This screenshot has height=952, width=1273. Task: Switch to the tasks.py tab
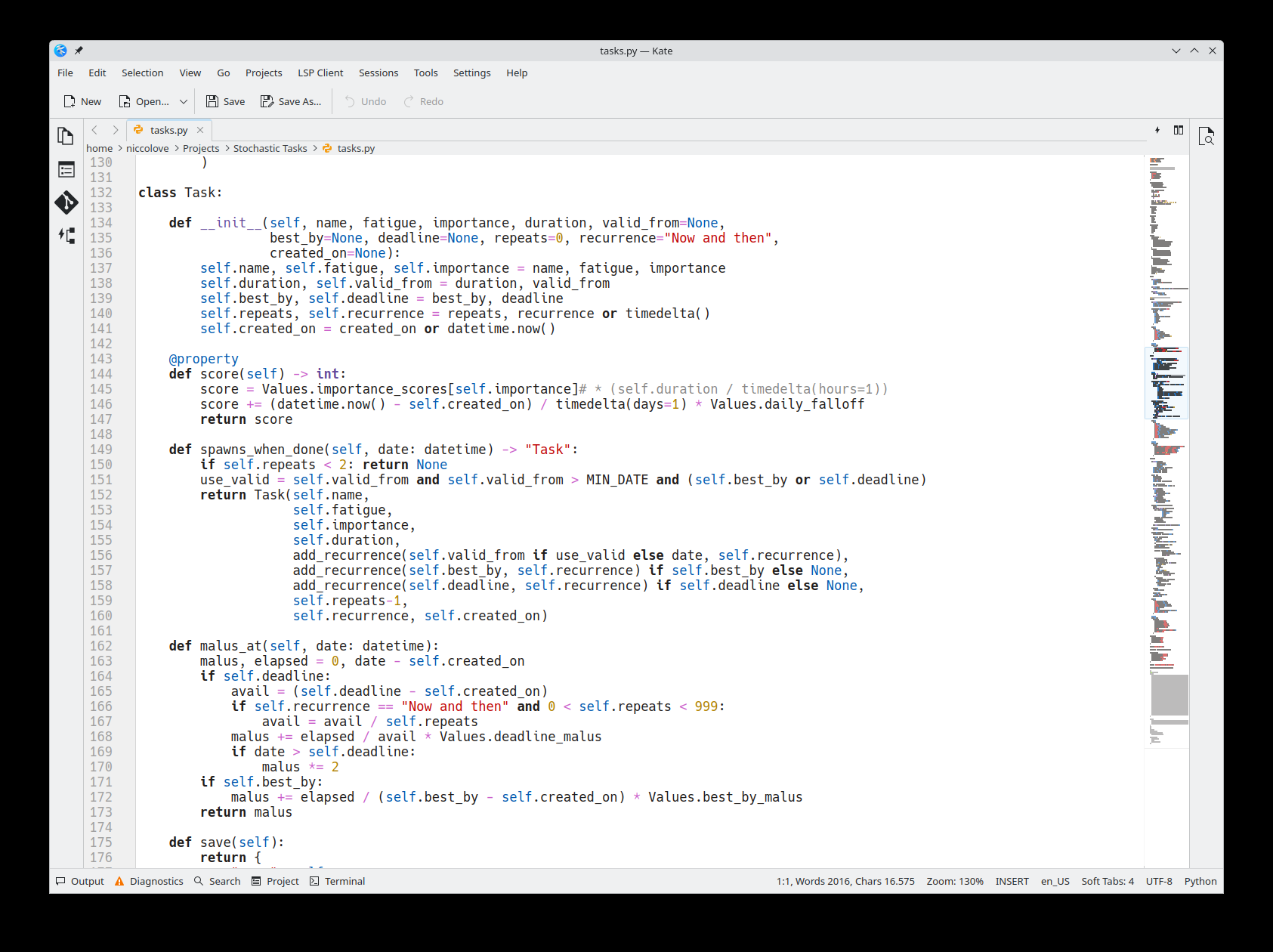pos(168,130)
